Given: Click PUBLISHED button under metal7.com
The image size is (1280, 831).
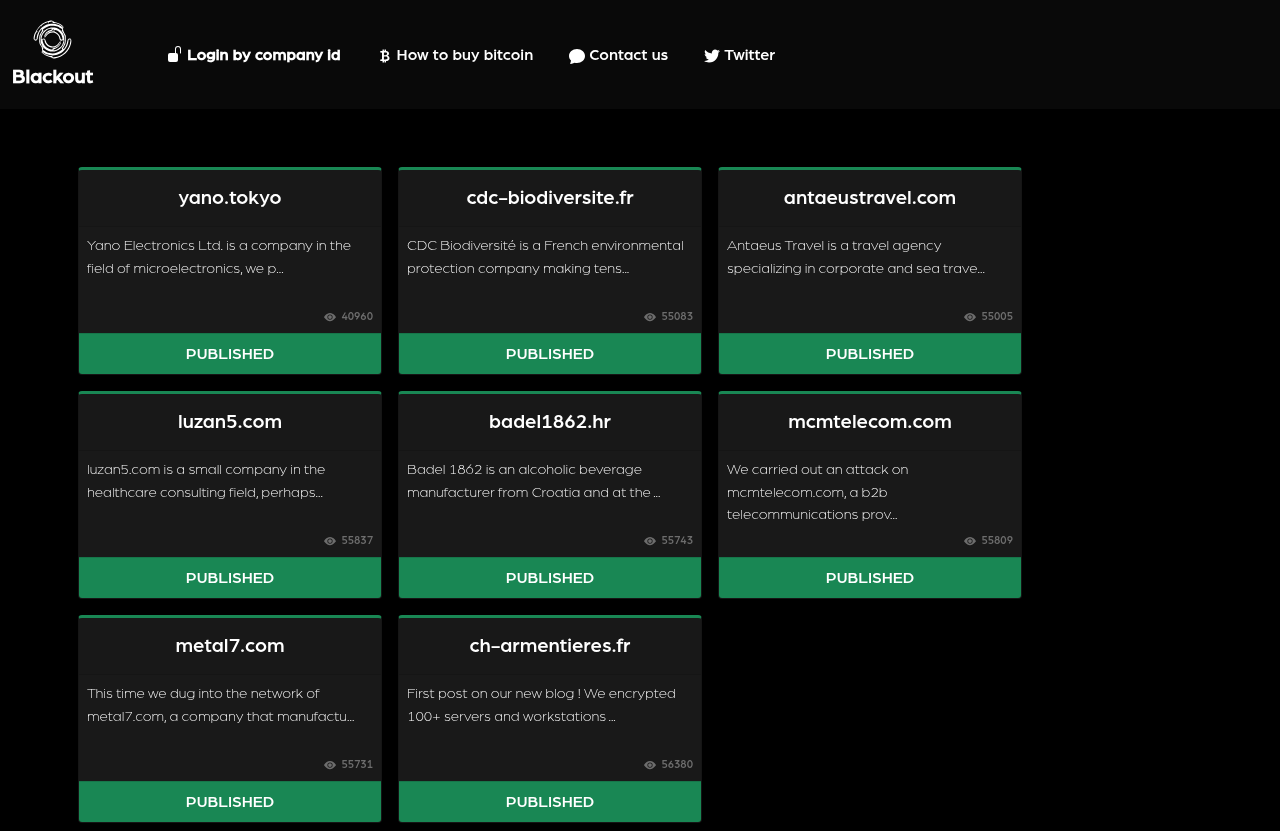Looking at the screenshot, I should [230, 802].
